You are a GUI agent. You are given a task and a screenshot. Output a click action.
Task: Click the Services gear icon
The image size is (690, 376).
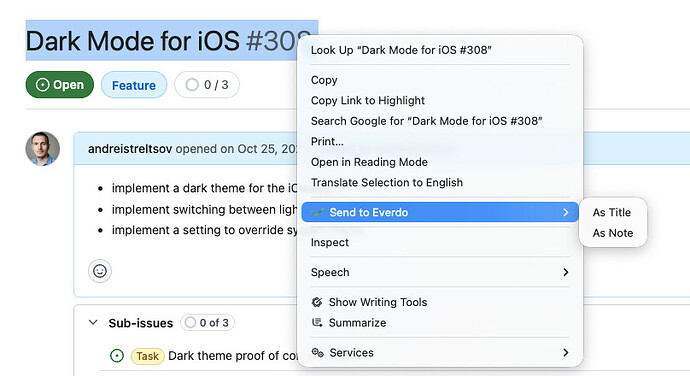[x=317, y=353]
